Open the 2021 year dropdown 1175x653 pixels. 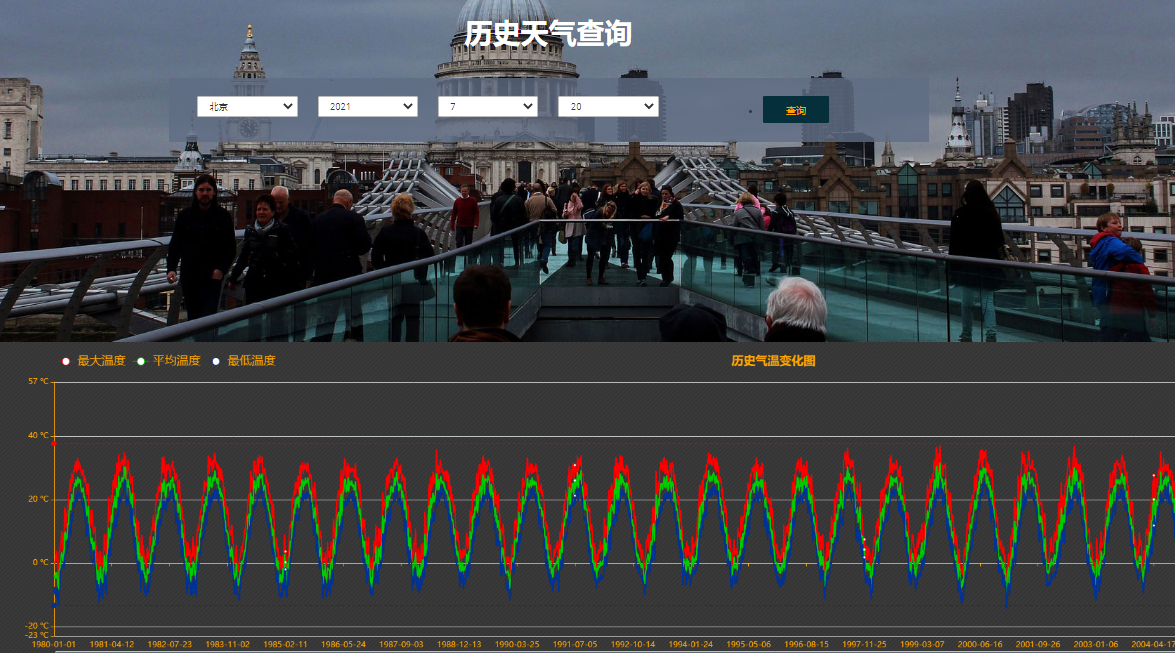tap(367, 106)
